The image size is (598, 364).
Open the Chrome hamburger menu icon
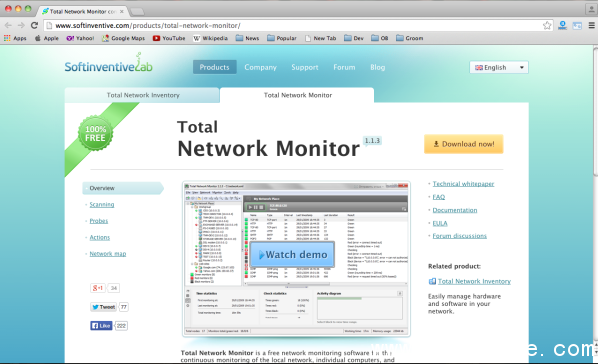592,26
